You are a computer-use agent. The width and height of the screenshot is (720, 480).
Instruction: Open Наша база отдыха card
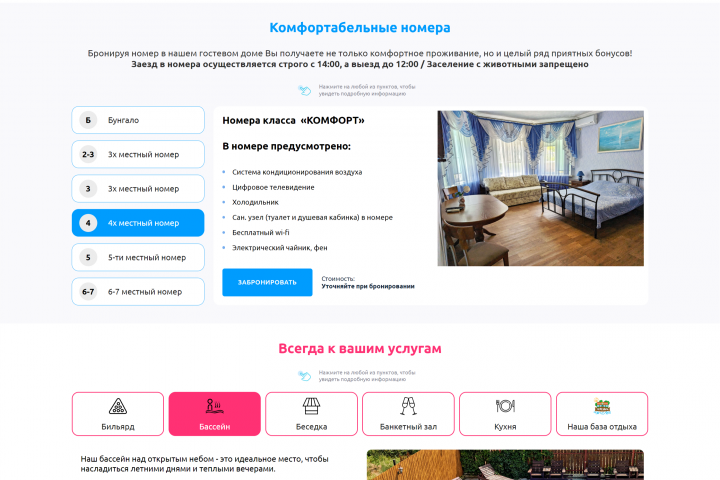602,414
